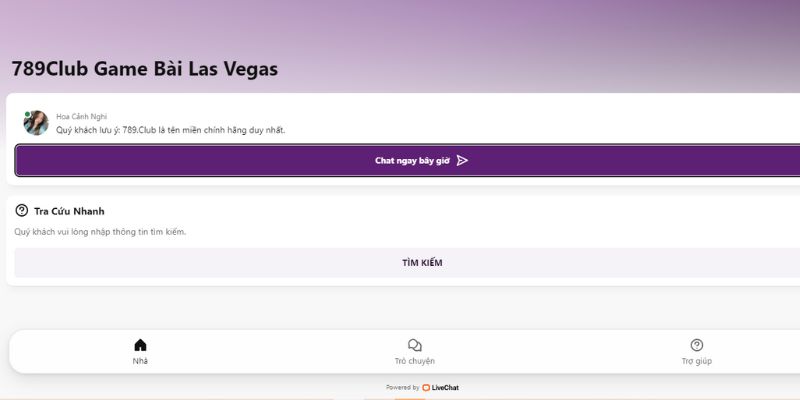Click the Quý khách vui lòng nhập search hint
The image size is (800, 400).
click(x=100, y=232)
